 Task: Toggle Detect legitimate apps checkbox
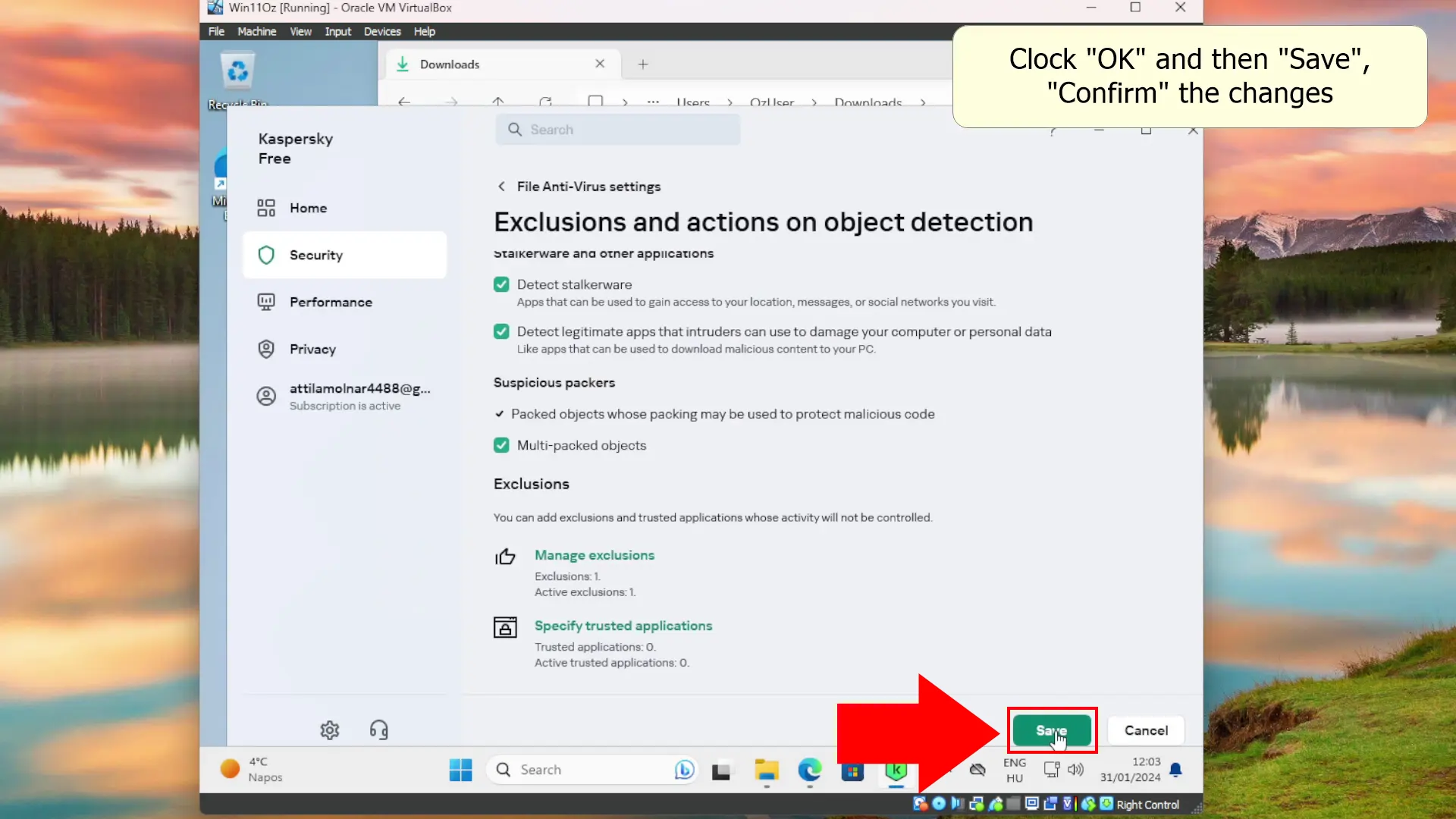[501, 331]
